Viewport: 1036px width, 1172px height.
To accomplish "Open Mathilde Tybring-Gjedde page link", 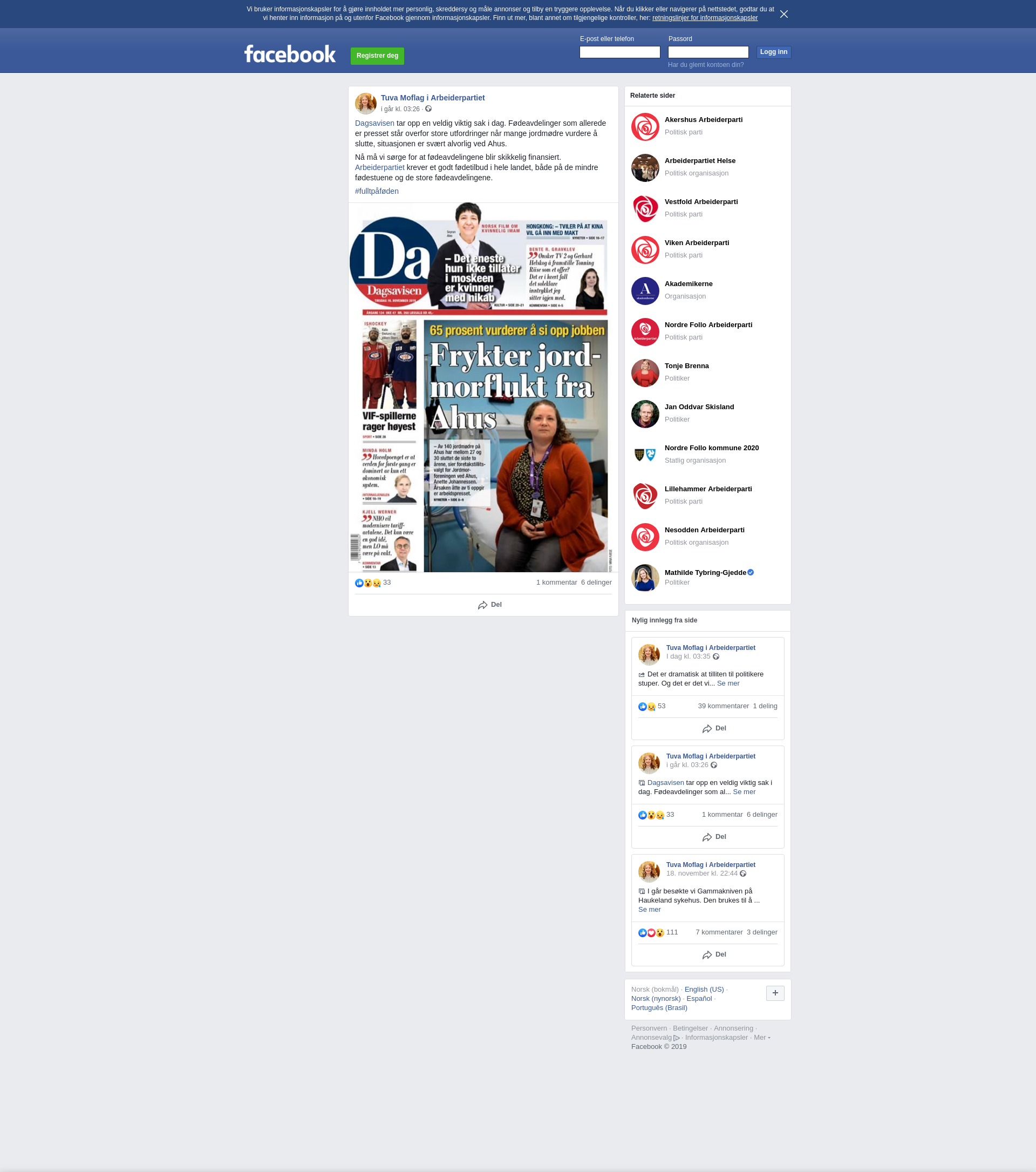I will point(705,573).
